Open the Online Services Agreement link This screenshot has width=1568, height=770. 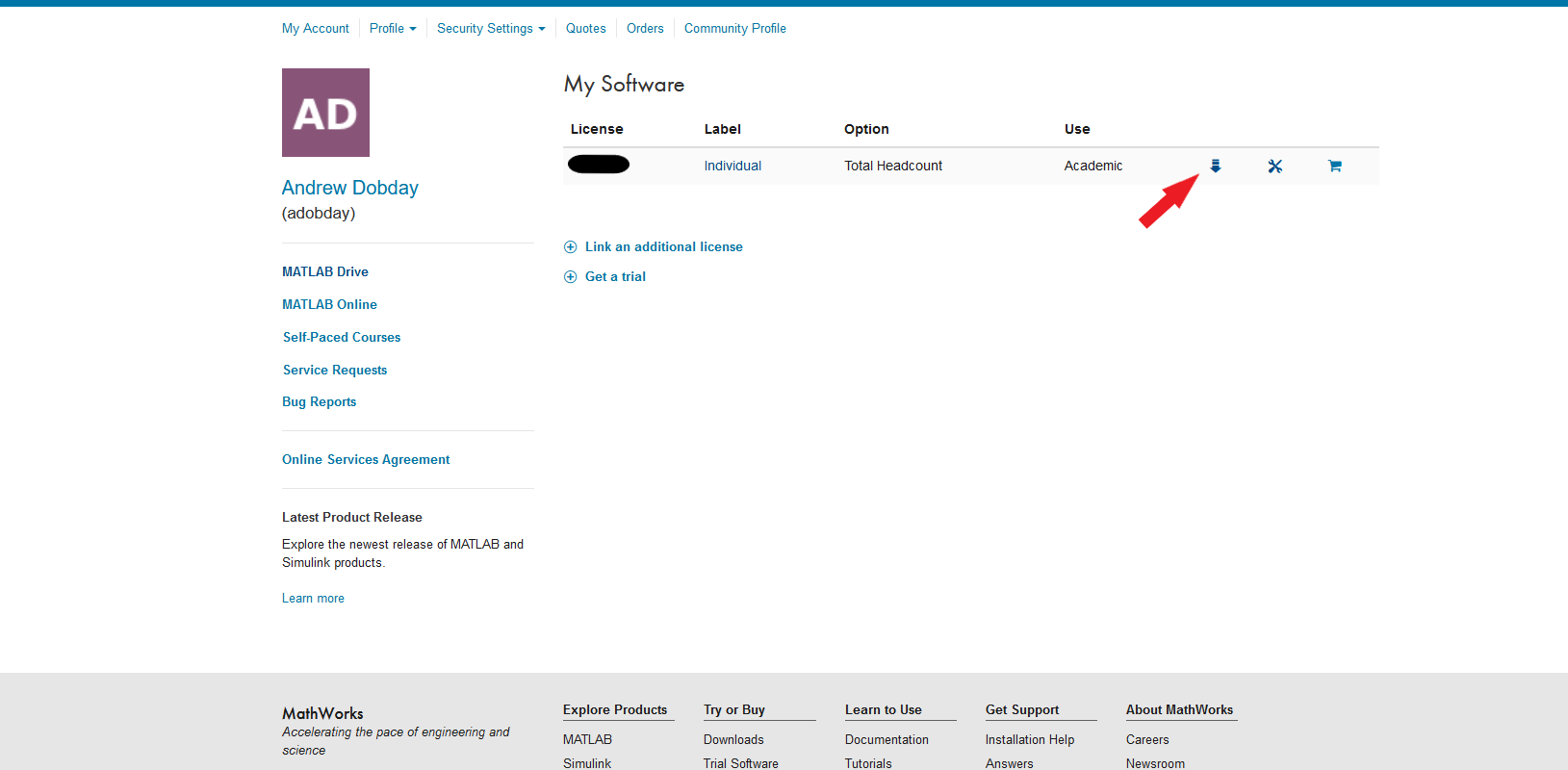point(366,459)
